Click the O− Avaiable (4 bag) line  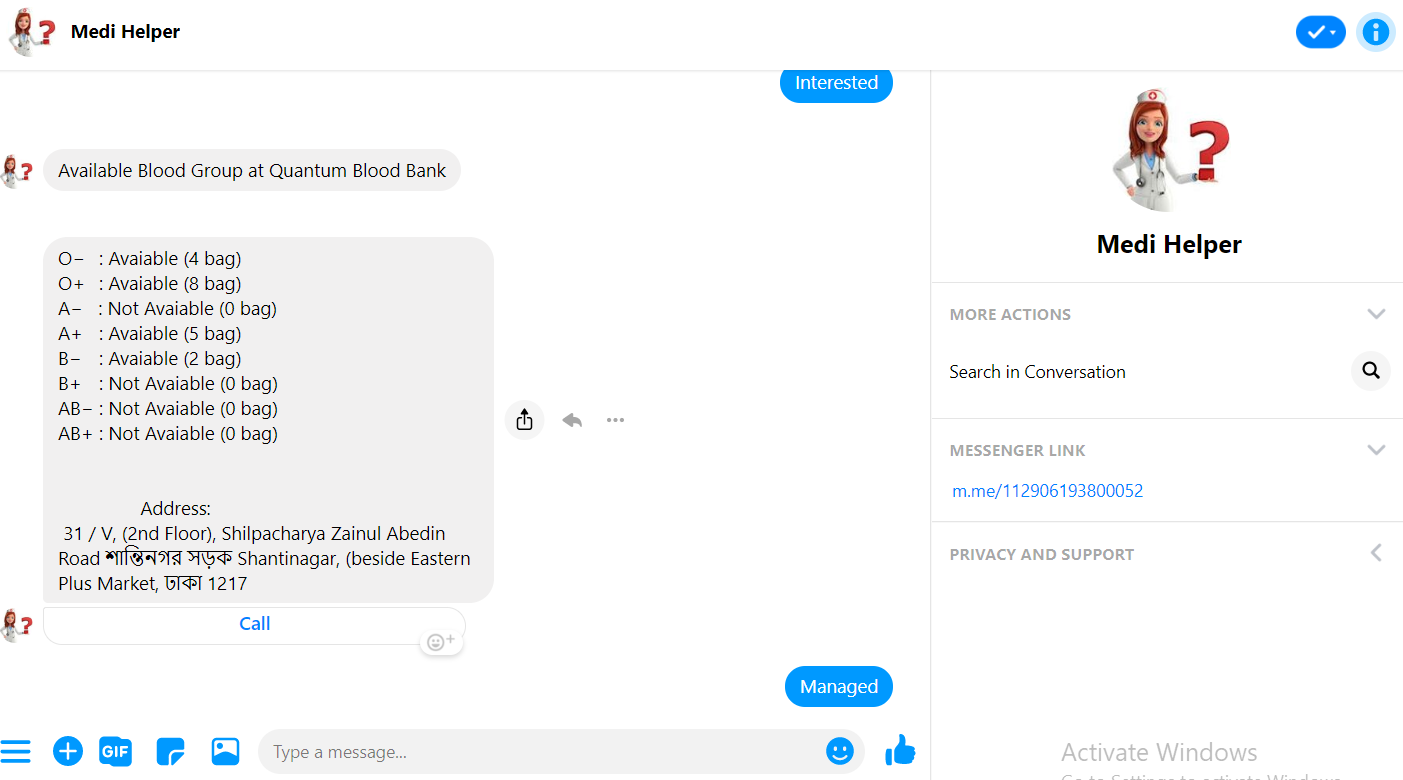point(149,259)
